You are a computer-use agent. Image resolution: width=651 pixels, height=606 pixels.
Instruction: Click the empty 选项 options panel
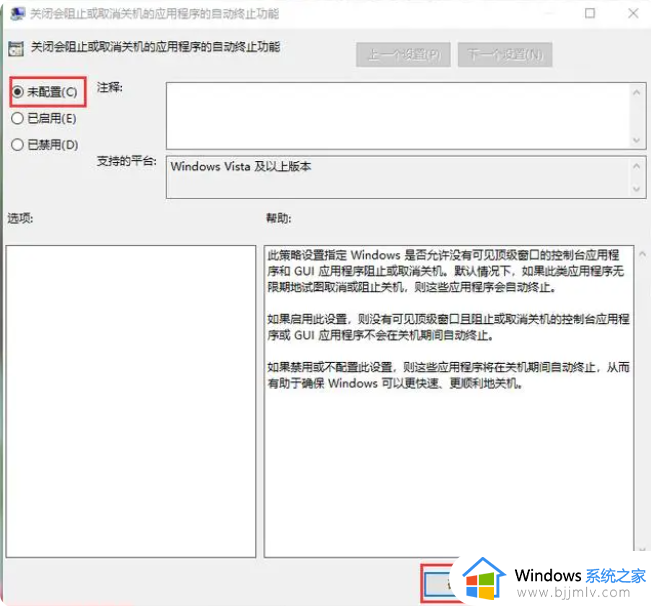click(131, 401)
